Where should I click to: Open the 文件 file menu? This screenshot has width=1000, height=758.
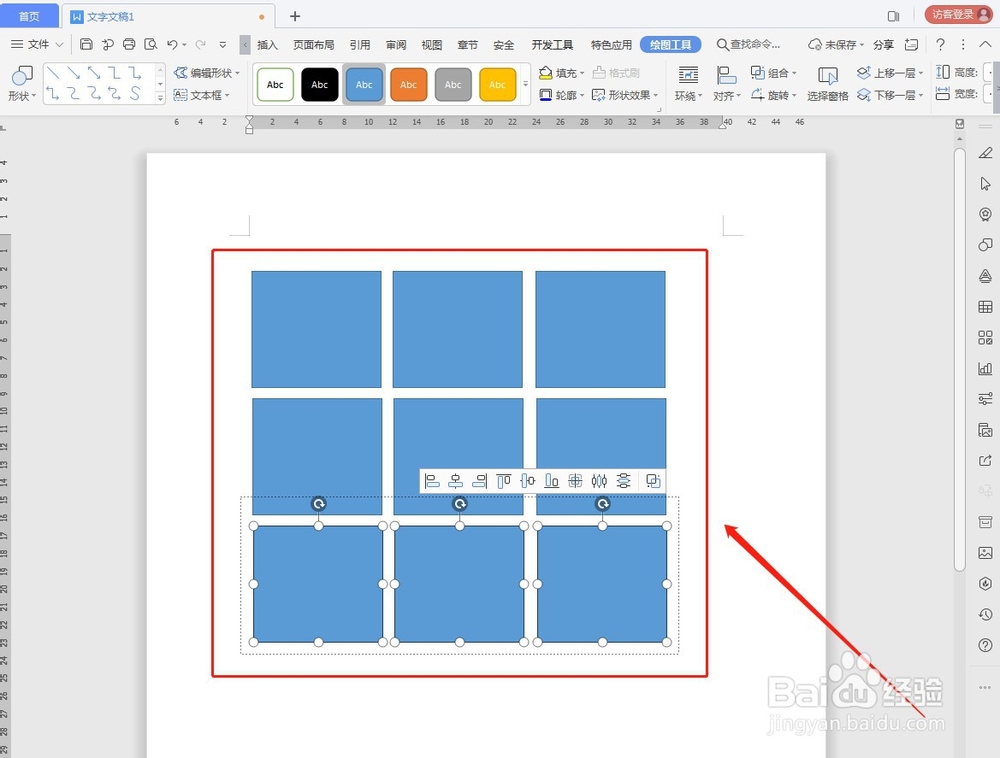[x=37, y=44]
